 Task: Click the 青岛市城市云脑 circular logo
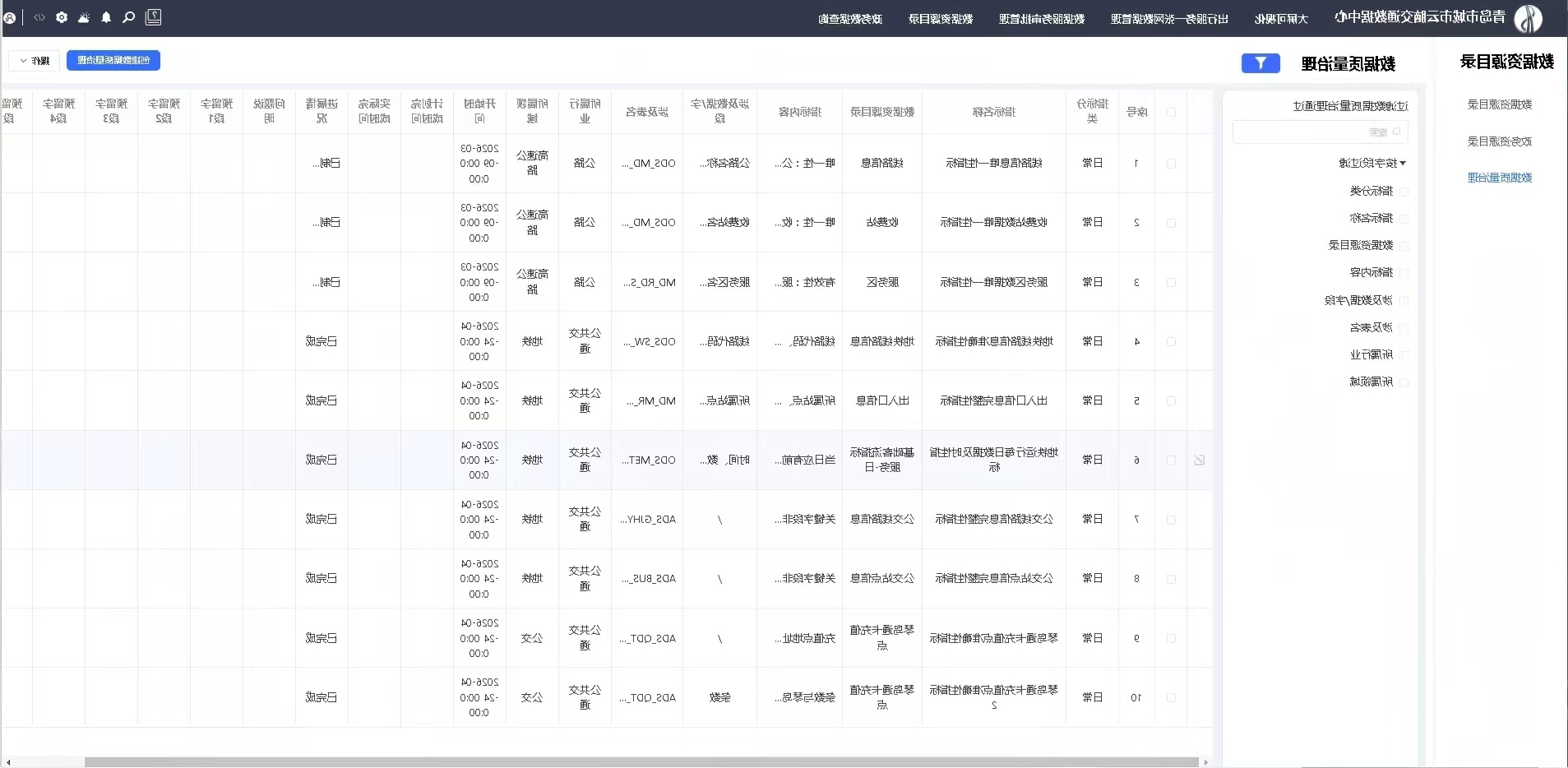point(1529,18)
